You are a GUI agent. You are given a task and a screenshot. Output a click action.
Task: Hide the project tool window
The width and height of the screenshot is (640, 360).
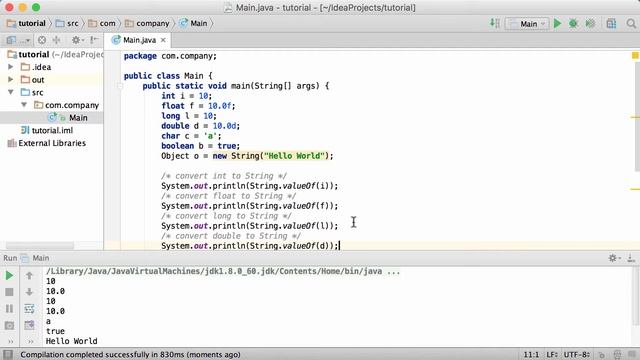tap(94, 40)
